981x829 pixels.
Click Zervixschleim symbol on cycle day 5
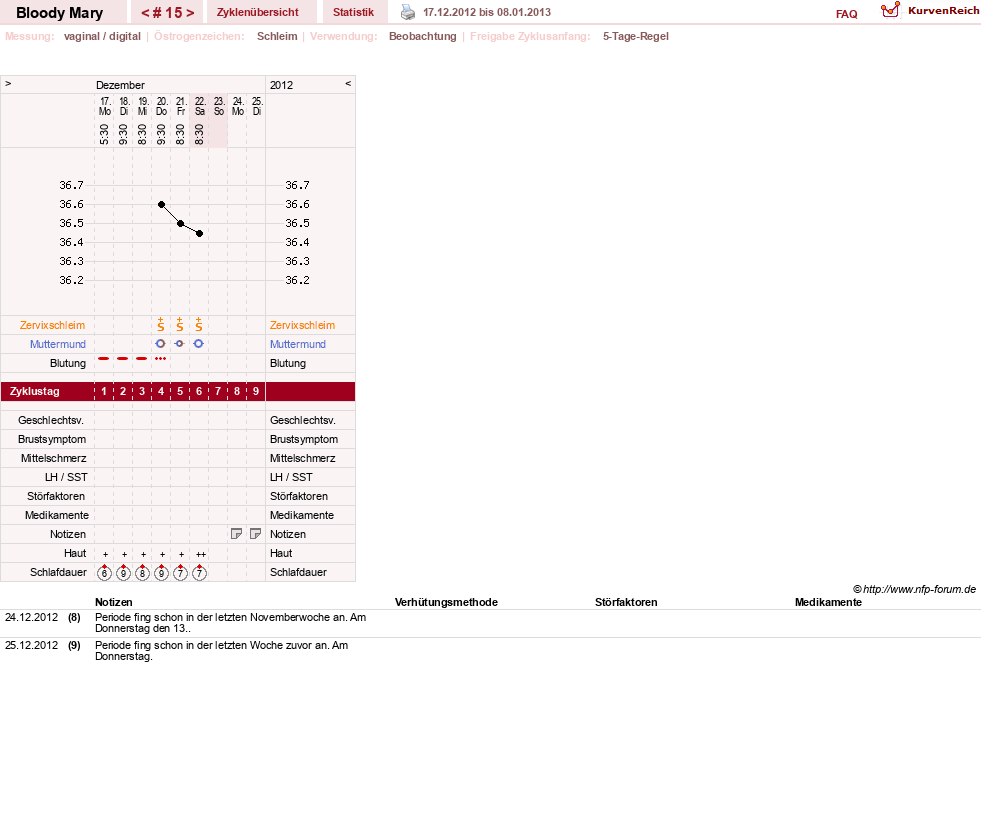click(180, 324)
